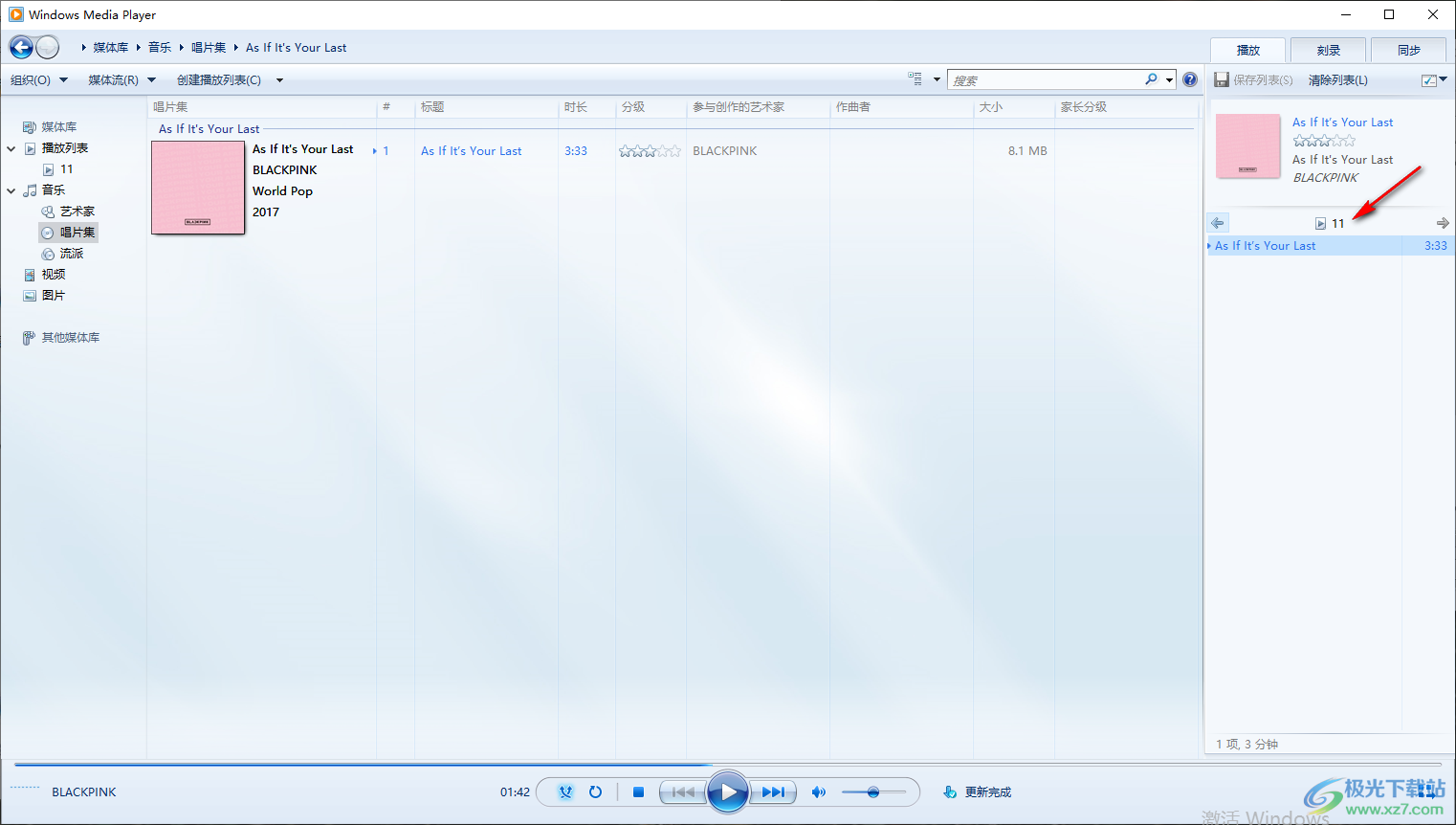
Task: Click the greyed forward navigation arrow
Action: 48,47
